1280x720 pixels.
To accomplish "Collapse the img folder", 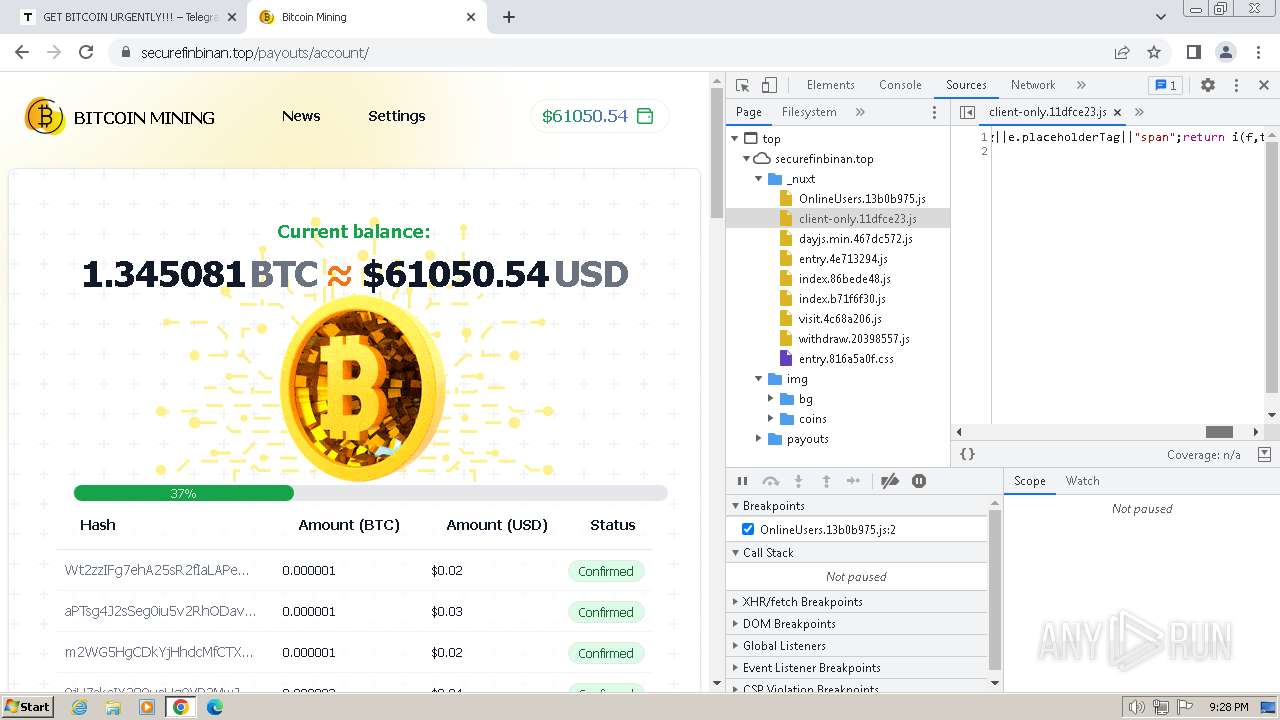I will pos(759,379).
